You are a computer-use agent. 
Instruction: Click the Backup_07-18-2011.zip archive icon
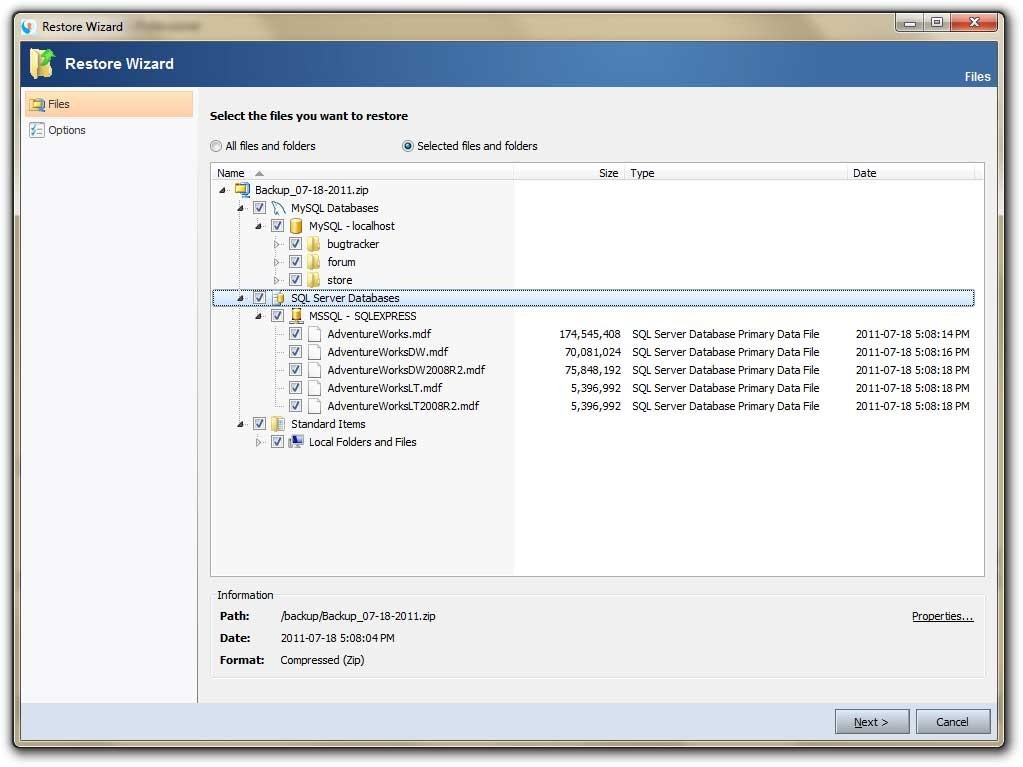[x=240, y=190]
